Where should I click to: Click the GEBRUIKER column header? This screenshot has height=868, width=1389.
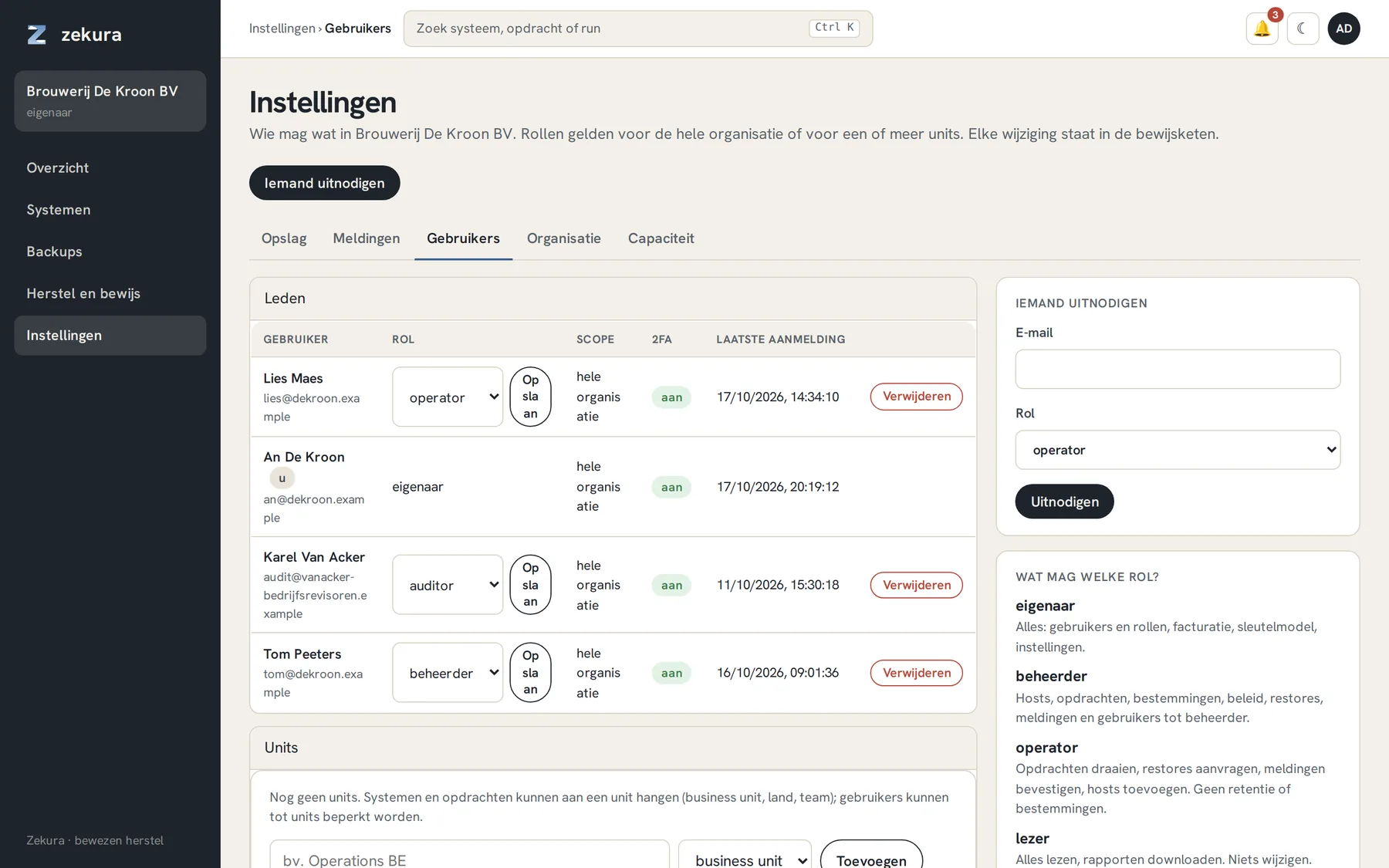pos(296,339)
